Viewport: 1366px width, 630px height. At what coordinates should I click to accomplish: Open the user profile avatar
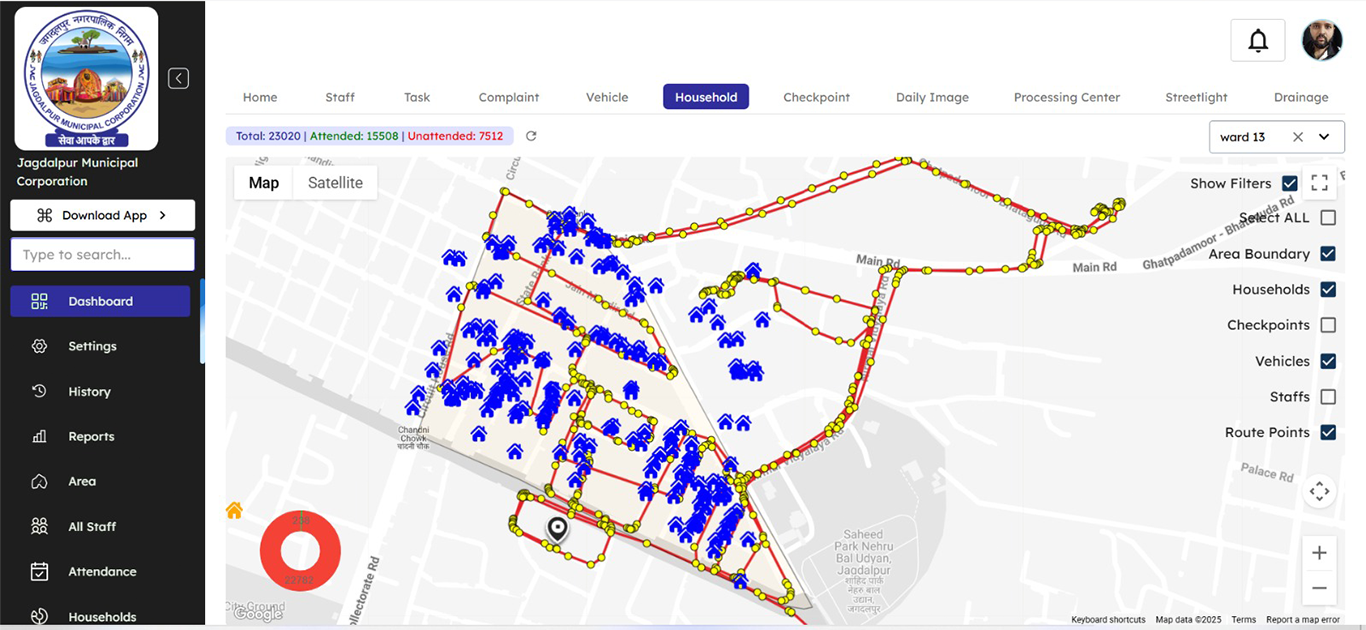[x=1322, y=41]
